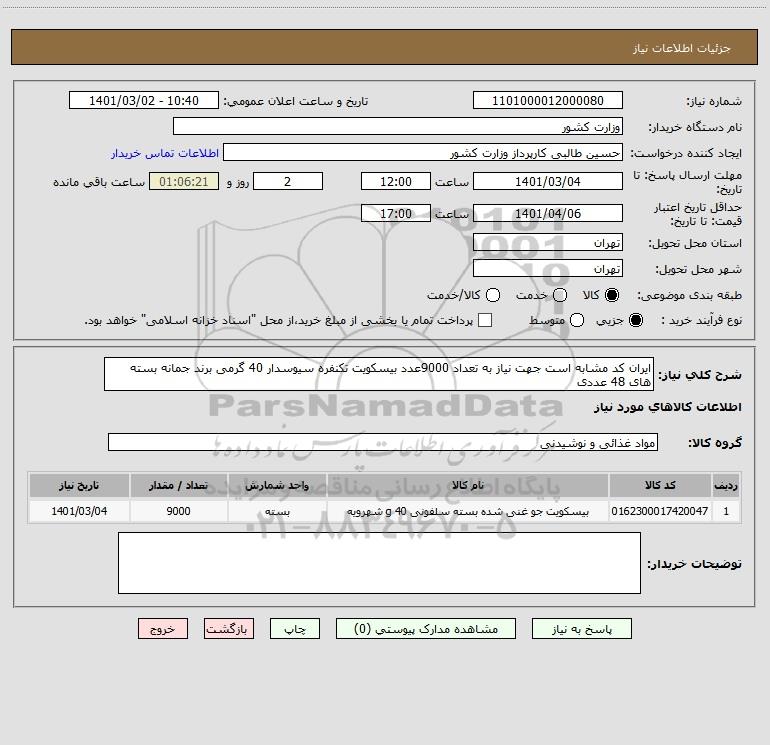The height and width of the screenshot is (745, 770).
Task: Click the need number field 1101000012000080
Action: (x=548, y=100)
